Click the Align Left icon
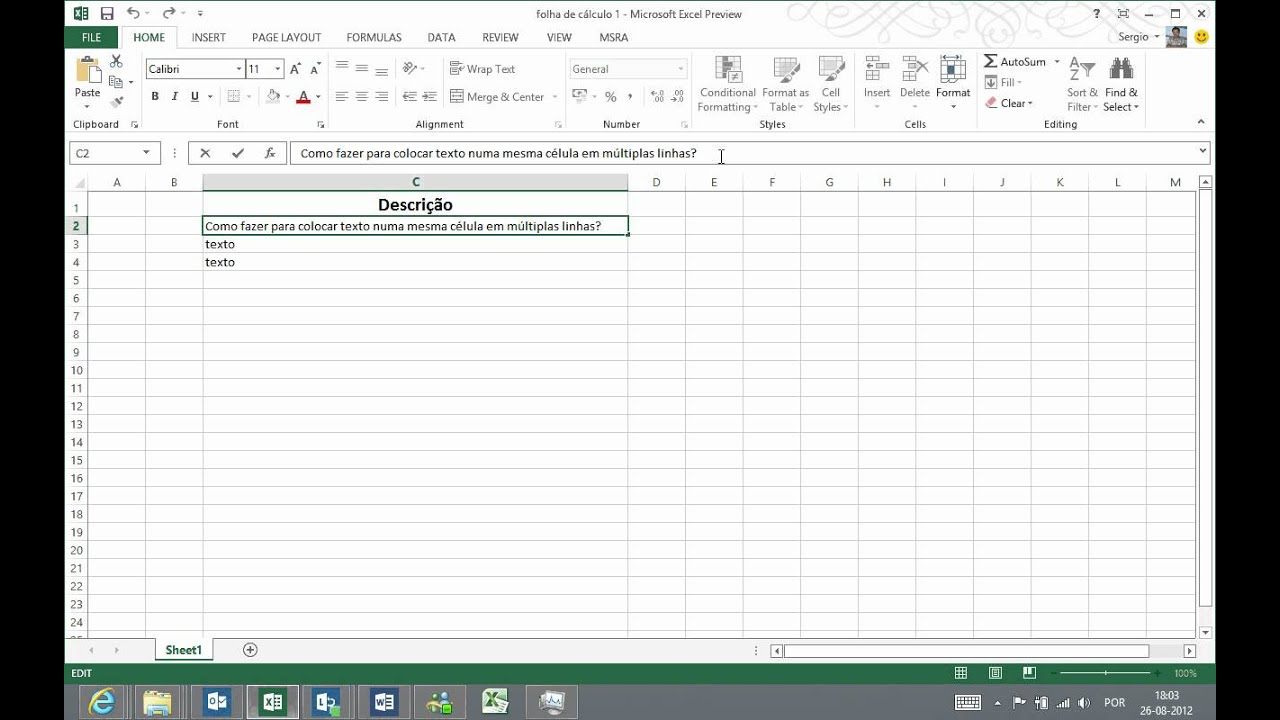This screenshot has width=1280, height=720. (342, 97)
